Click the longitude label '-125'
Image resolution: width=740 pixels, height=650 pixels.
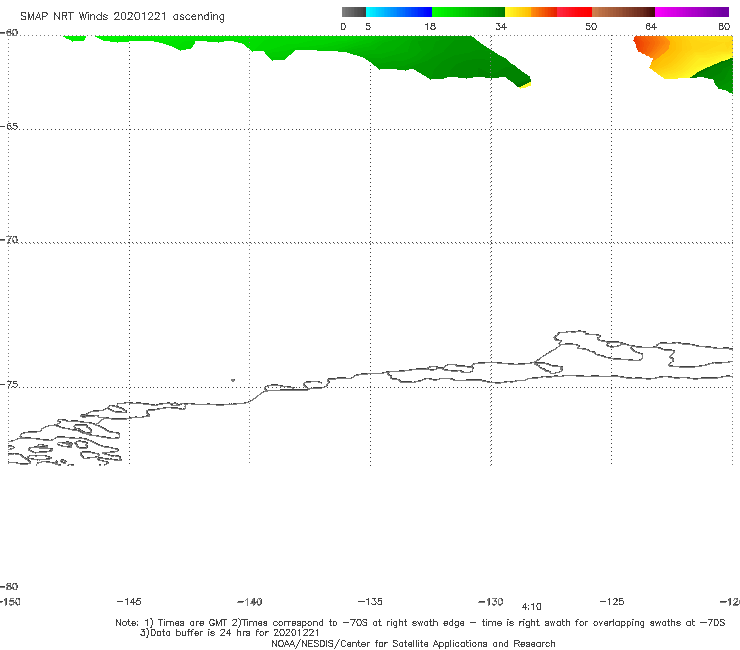coord(612,601)
